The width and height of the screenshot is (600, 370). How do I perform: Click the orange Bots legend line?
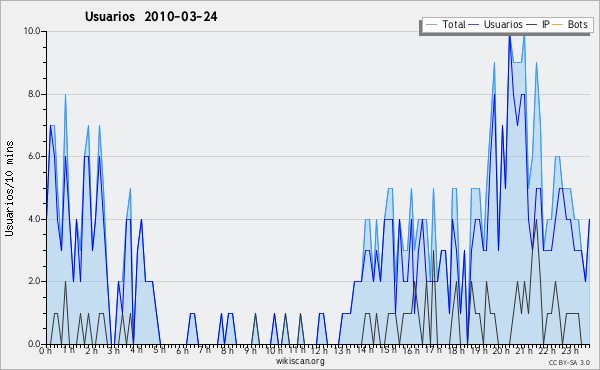(x=558, y=25)
